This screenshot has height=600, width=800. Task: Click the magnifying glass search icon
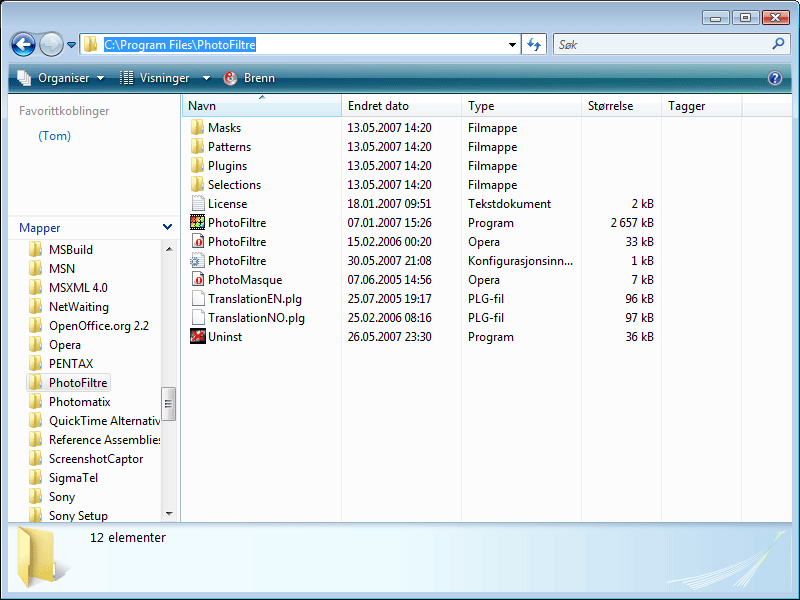coord(778,44)
